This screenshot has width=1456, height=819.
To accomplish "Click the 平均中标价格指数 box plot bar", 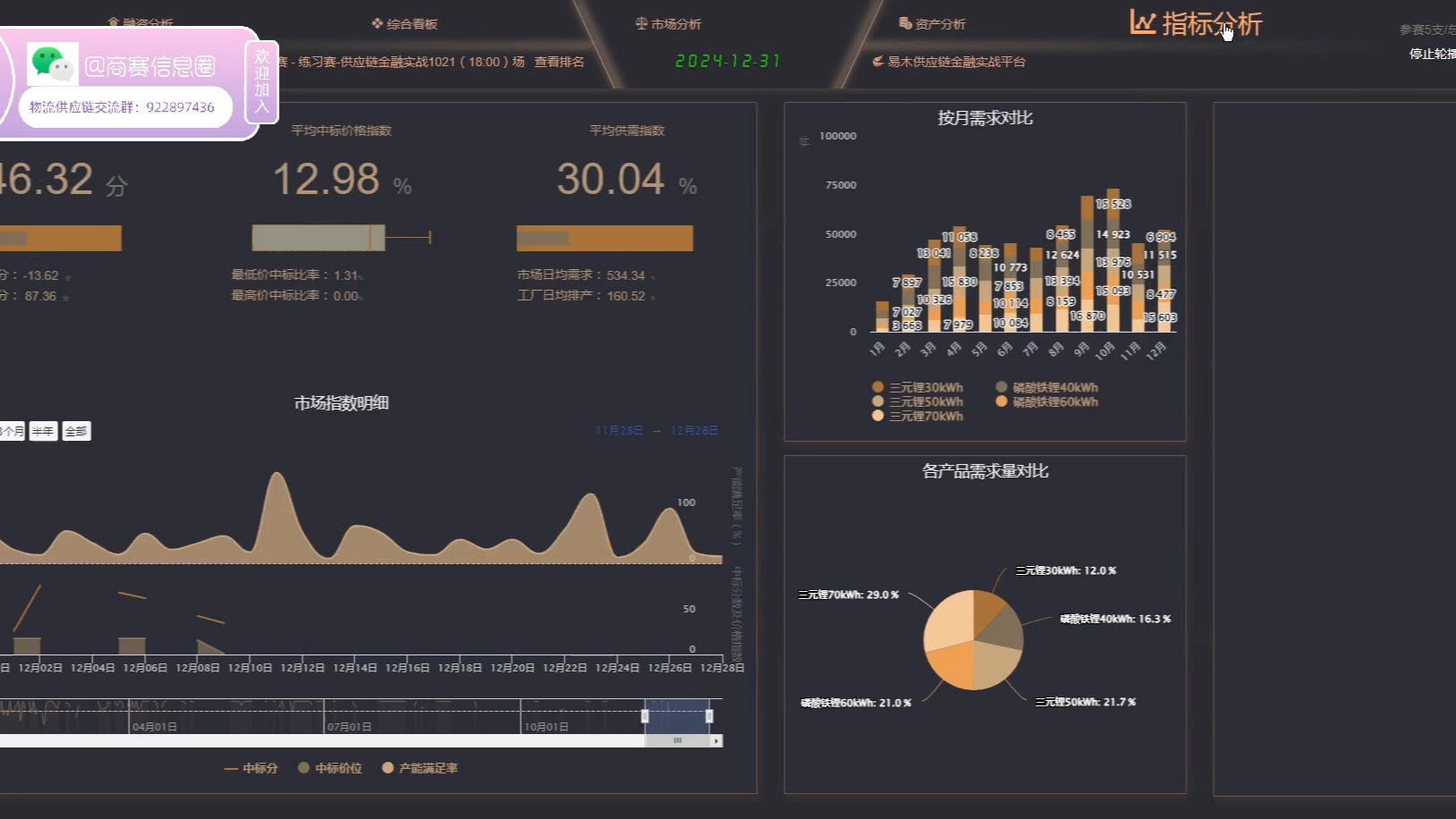I will coord(318,237).
